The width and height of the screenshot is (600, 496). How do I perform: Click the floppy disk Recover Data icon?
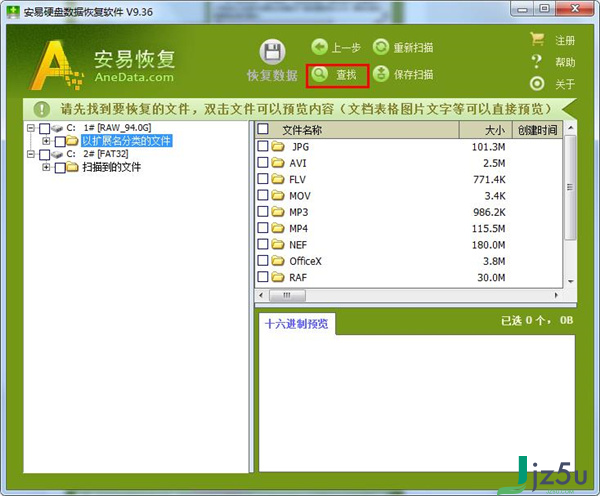click(x=272, y=52)
